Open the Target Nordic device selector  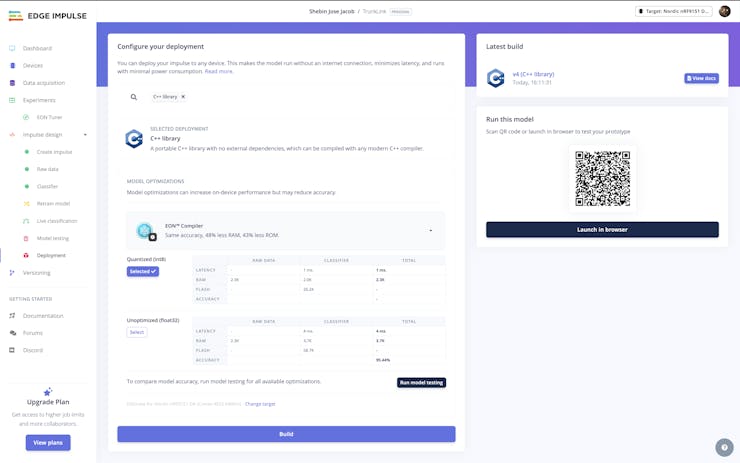pos(673,11)
